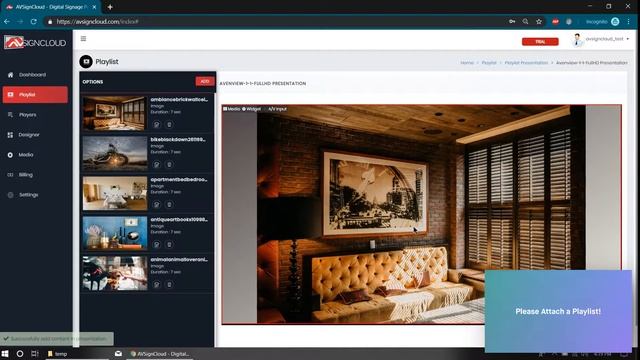
Task: Edit the bikeblackdawn playlist item
Action: pos(157,164)
